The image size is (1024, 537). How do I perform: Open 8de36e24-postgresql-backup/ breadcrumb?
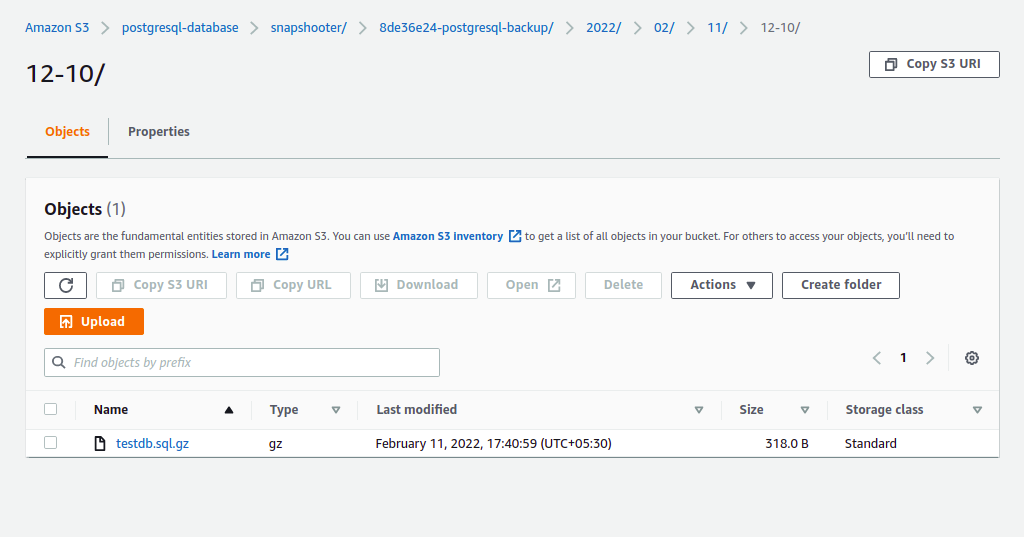466,28
